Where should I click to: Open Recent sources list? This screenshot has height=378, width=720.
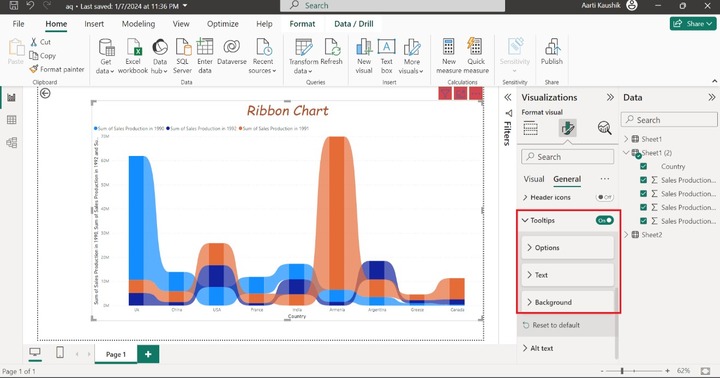click(x=263, y=56)
